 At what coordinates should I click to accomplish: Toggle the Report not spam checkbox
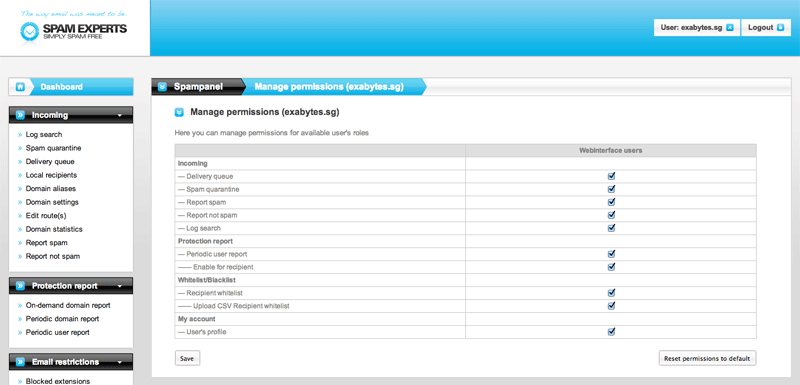pyautogui.click(x=611, y=215)
